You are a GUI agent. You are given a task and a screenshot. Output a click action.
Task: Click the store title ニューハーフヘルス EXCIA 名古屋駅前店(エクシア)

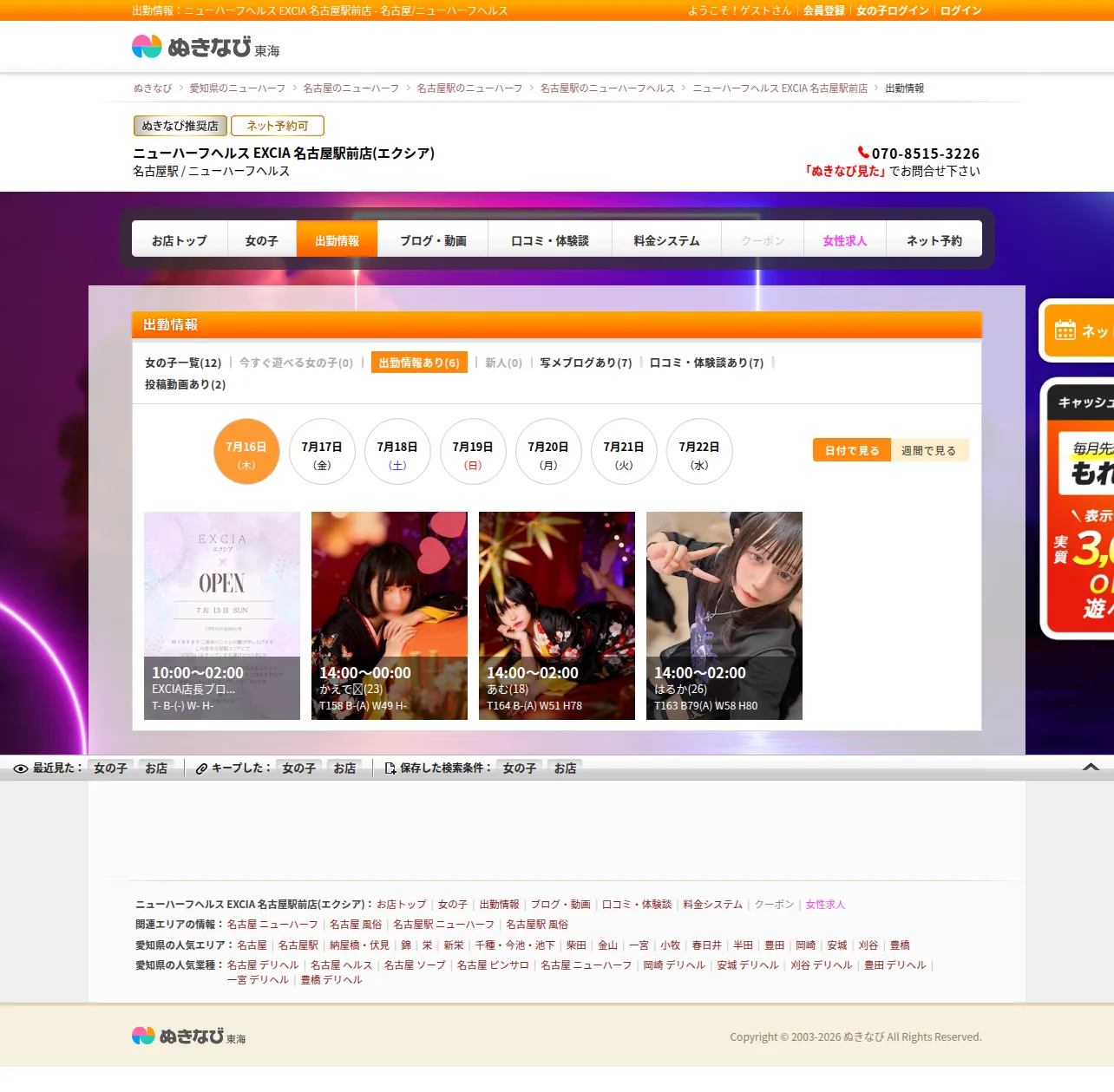coord(284,154)
